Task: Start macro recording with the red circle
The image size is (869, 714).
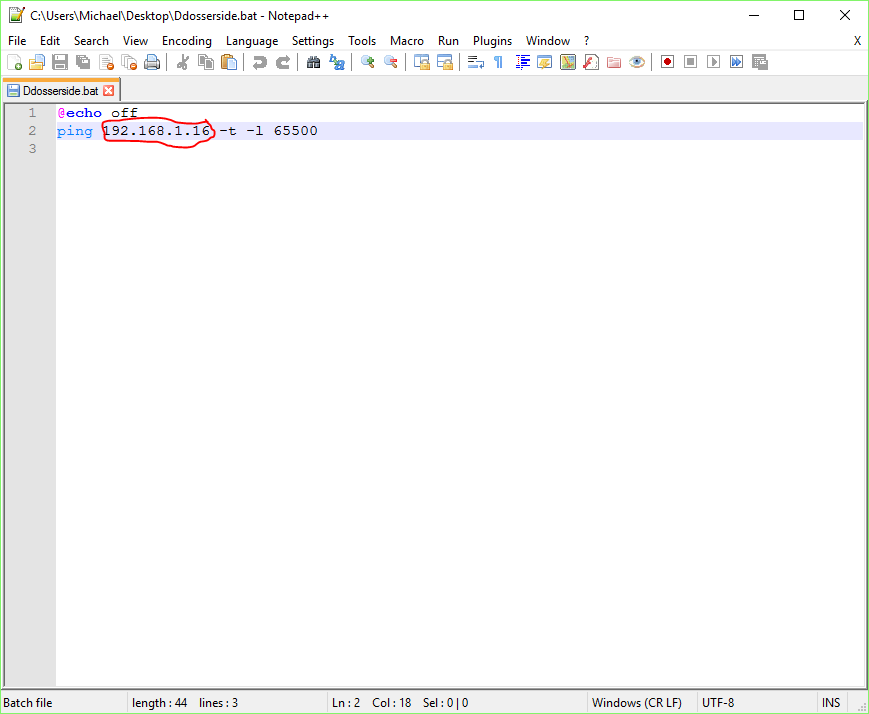Action: pos(667,62)
